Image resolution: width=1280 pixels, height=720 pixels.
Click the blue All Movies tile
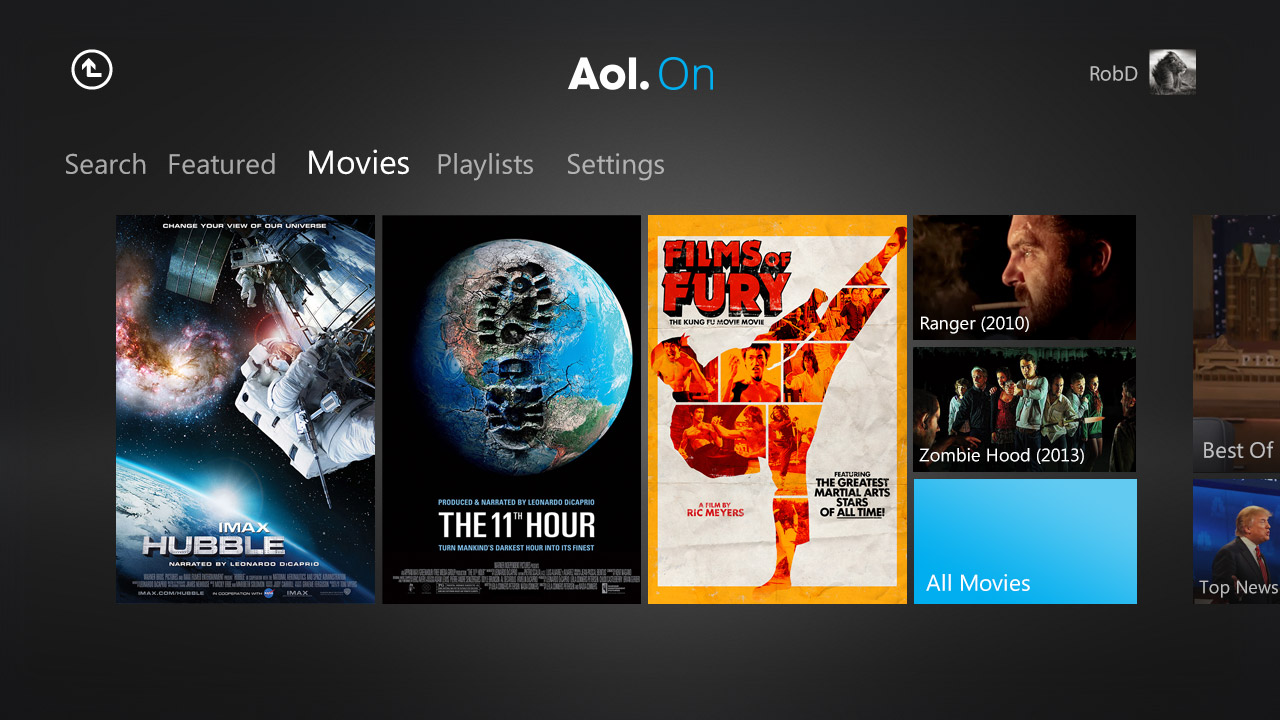click(x=1025, y=541)
